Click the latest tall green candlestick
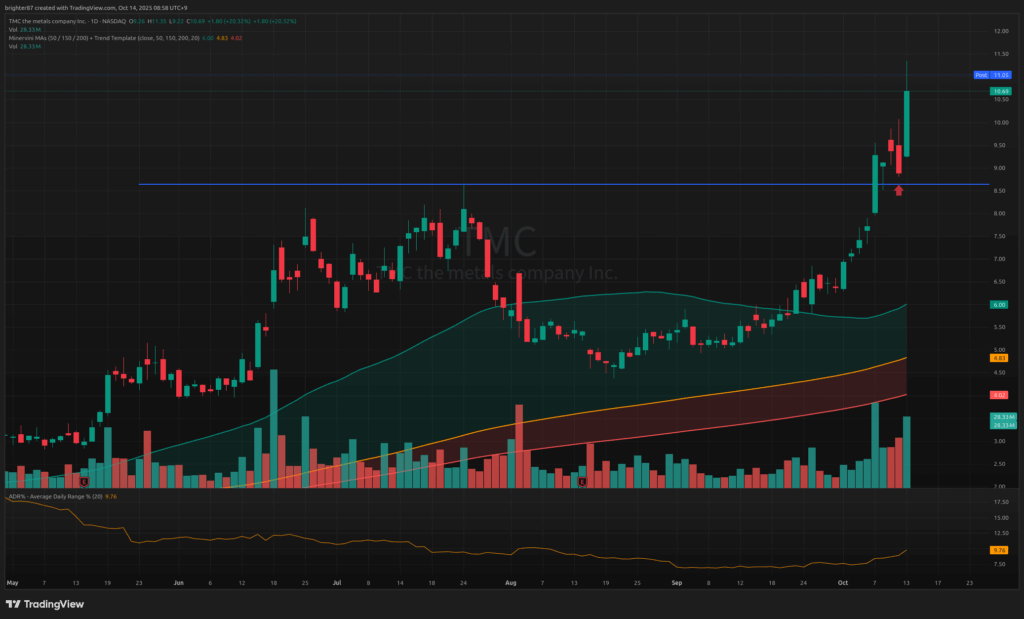 [x=907, y=122]
